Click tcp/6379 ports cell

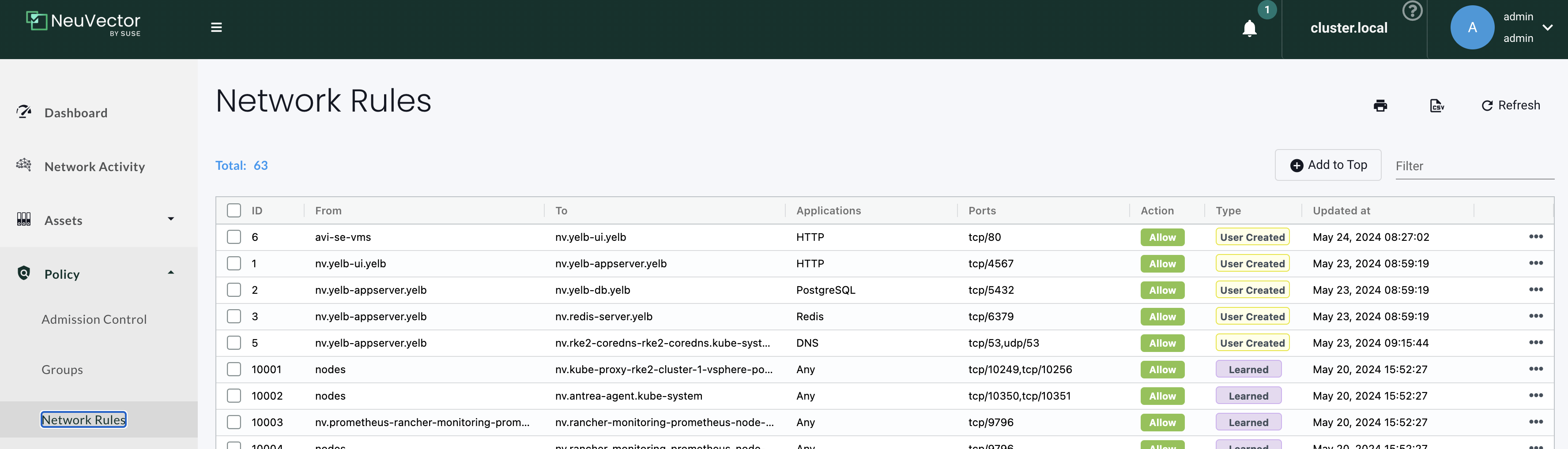pos(990,316)
